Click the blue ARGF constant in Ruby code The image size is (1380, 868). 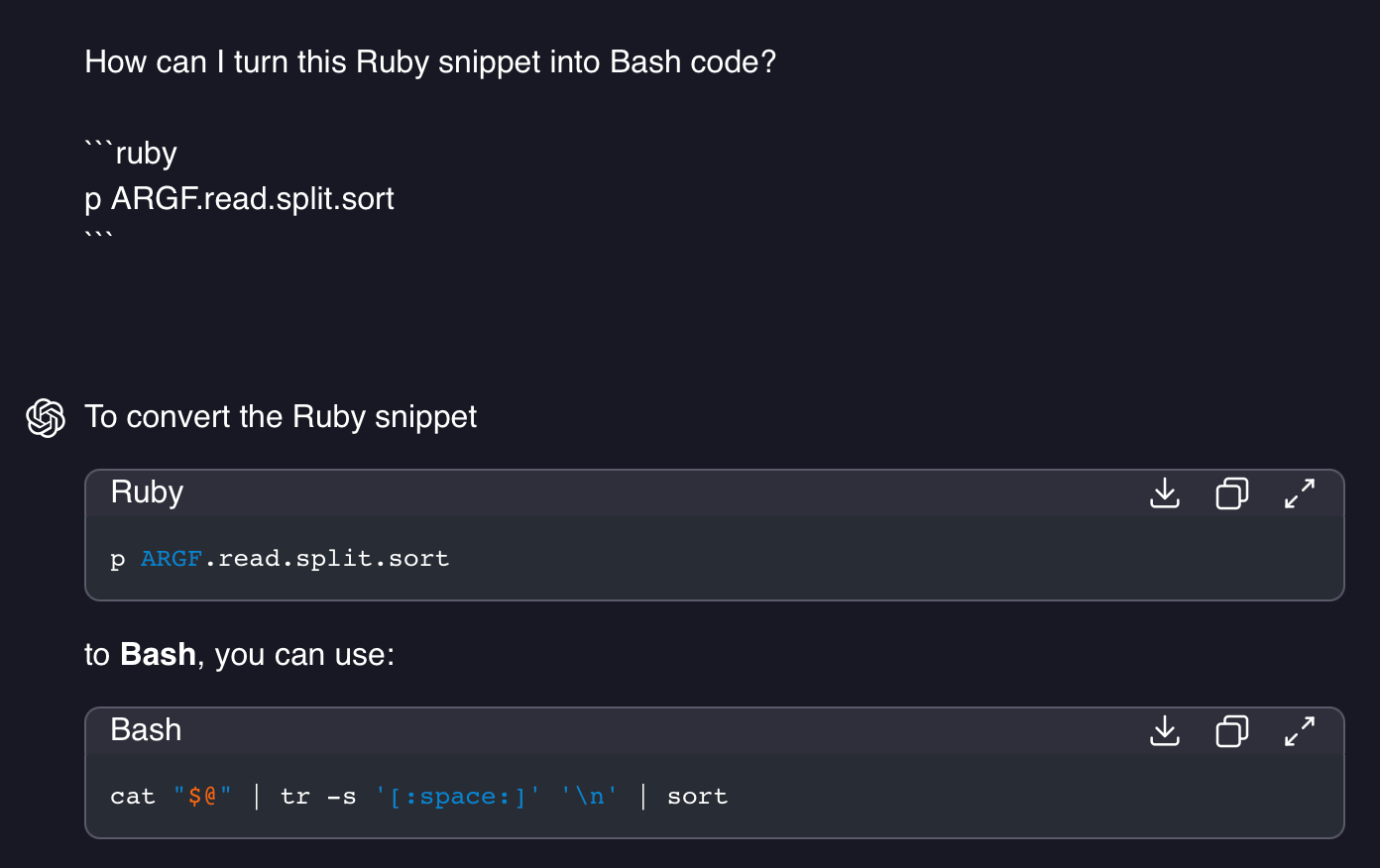coord(172,559)
